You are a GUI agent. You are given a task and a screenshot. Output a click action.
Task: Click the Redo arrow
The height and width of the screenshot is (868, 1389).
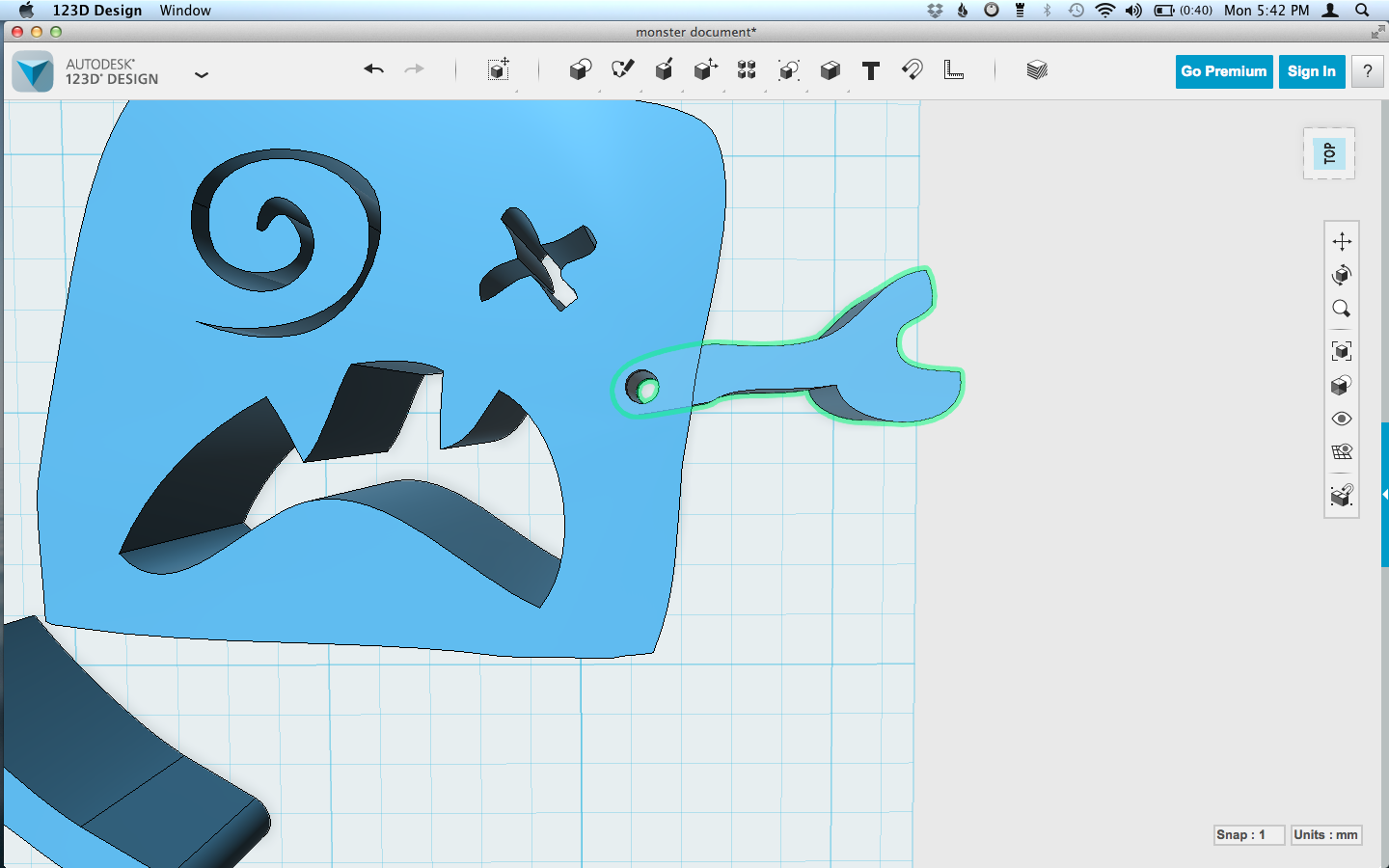click(414, 69)
